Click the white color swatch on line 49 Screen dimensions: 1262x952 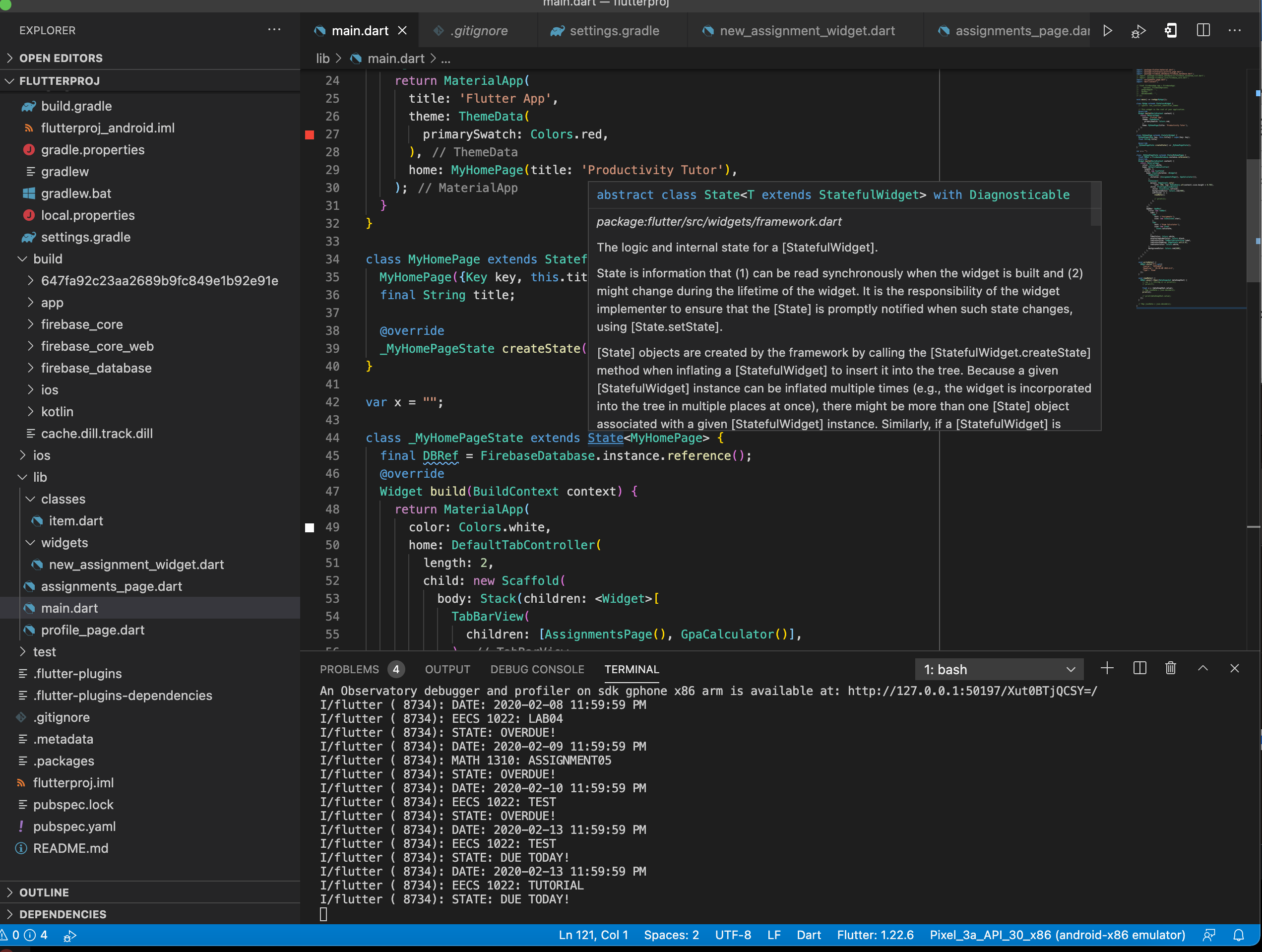click(310, 528)
